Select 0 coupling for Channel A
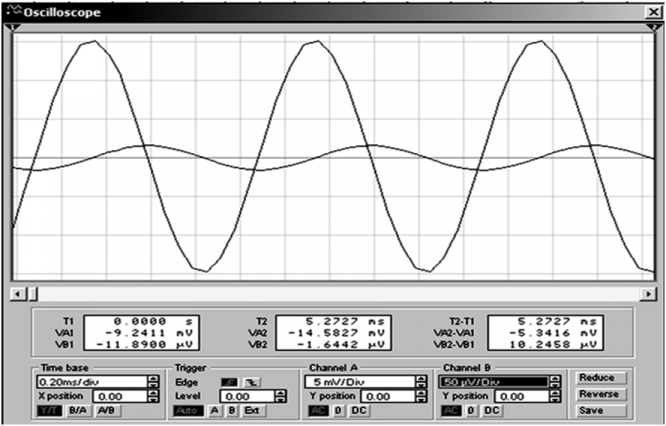Image resolution: width=666 pixels, height=426 pixels. pyautogui.click(x=339, y=411)
